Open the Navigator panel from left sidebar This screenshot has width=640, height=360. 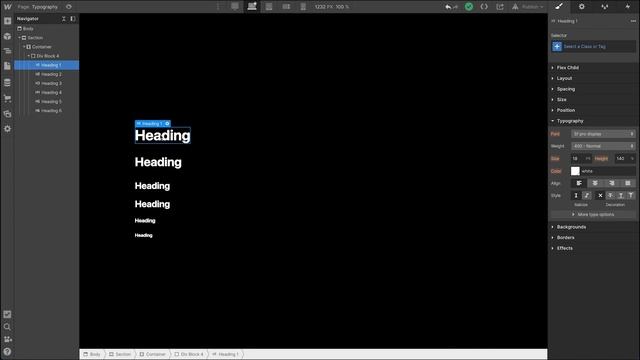point(7,51)
